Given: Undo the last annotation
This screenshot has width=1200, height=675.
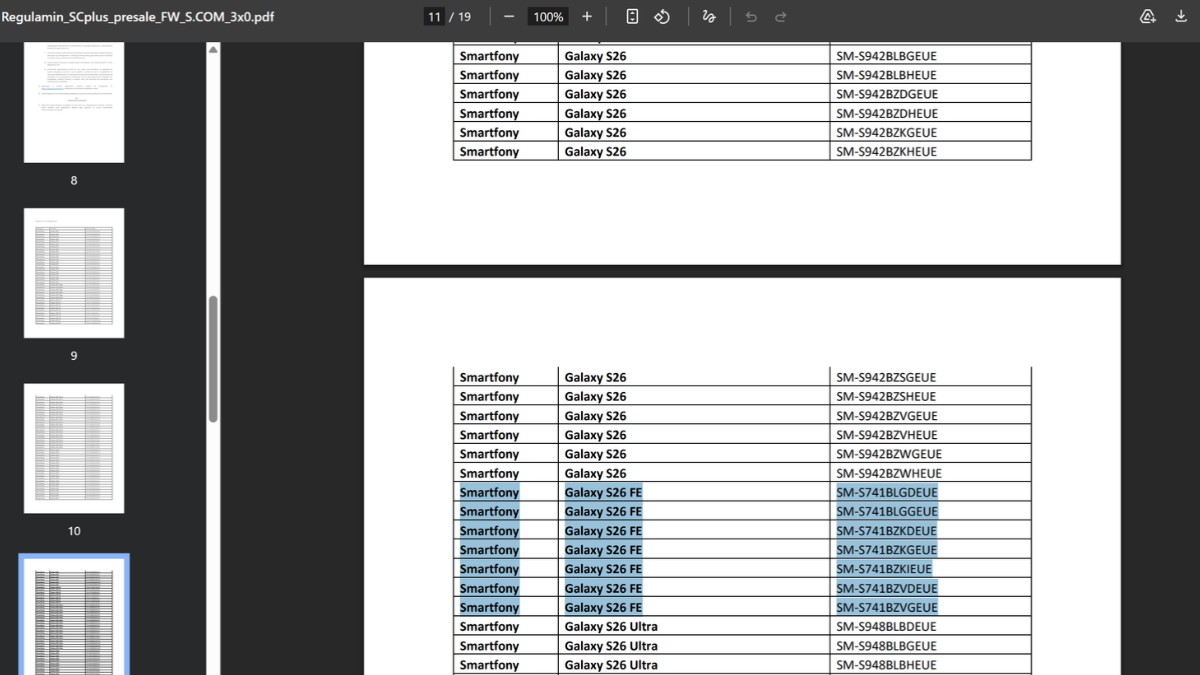Looking at the screenshot, I should click(751, 17).
